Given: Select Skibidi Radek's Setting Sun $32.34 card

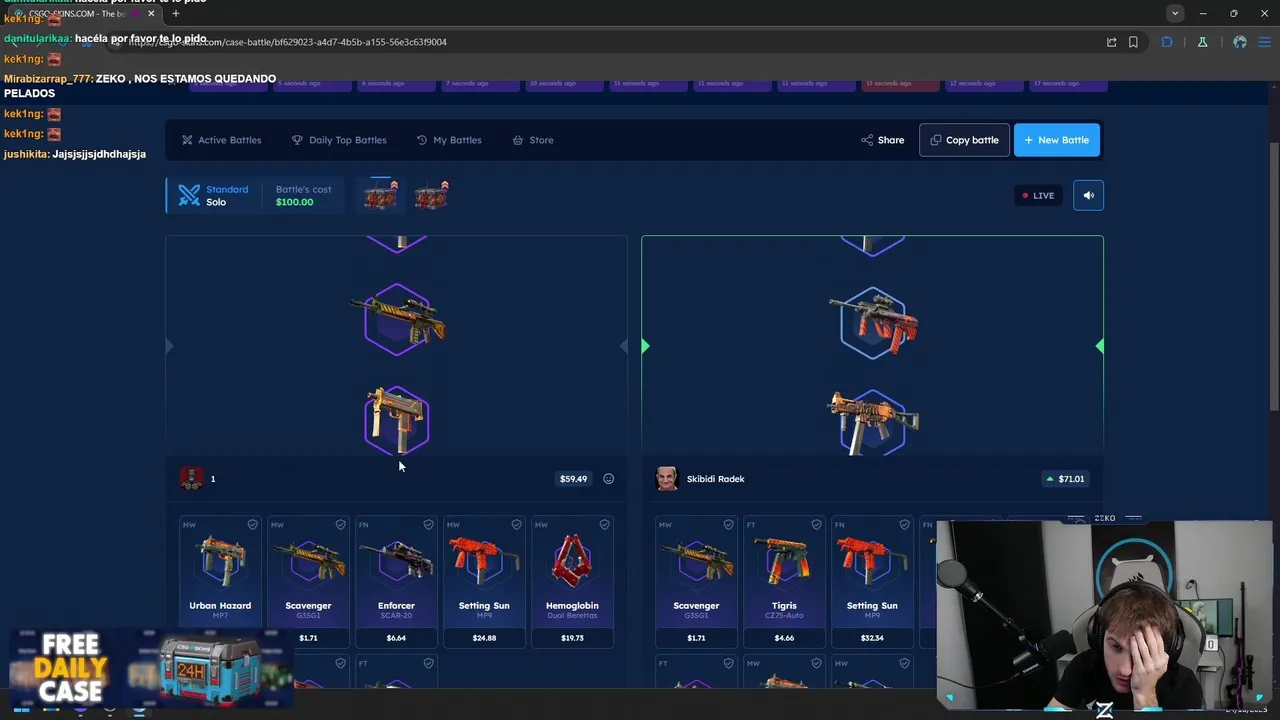Looking at the screenshot, I should 872,581.
